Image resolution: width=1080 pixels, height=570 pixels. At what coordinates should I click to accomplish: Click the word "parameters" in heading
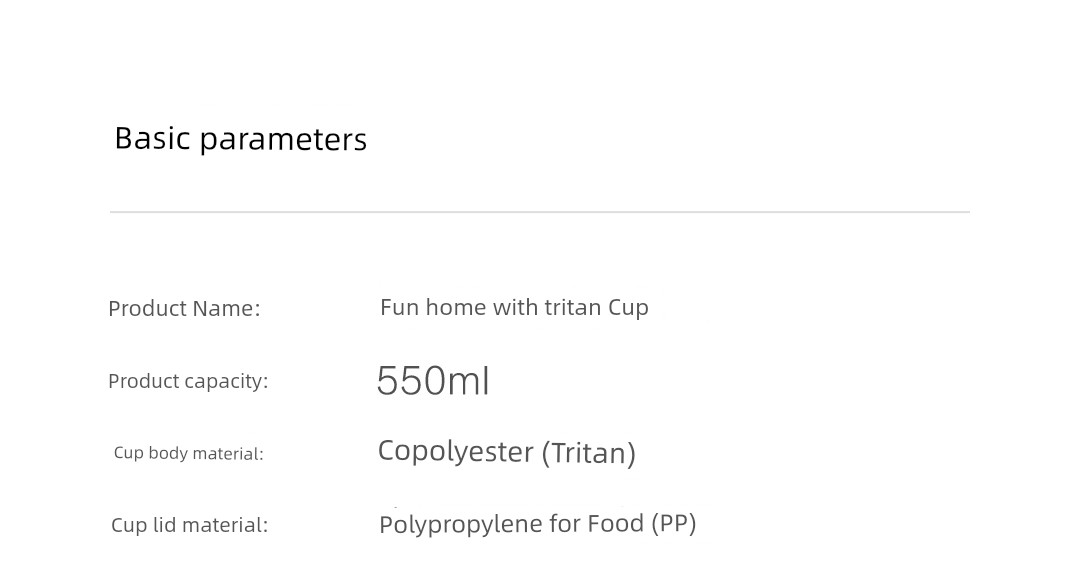[283, 140]
